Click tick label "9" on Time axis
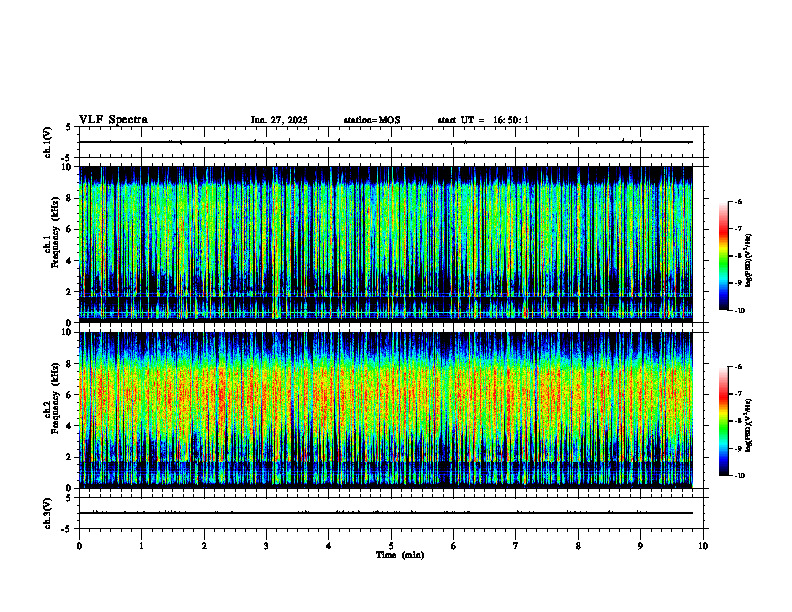 [640, 546]
